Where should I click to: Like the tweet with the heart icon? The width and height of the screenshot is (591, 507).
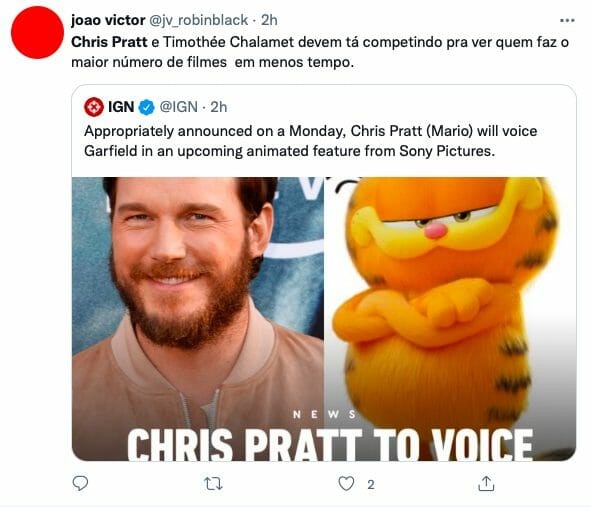point(346,484)
